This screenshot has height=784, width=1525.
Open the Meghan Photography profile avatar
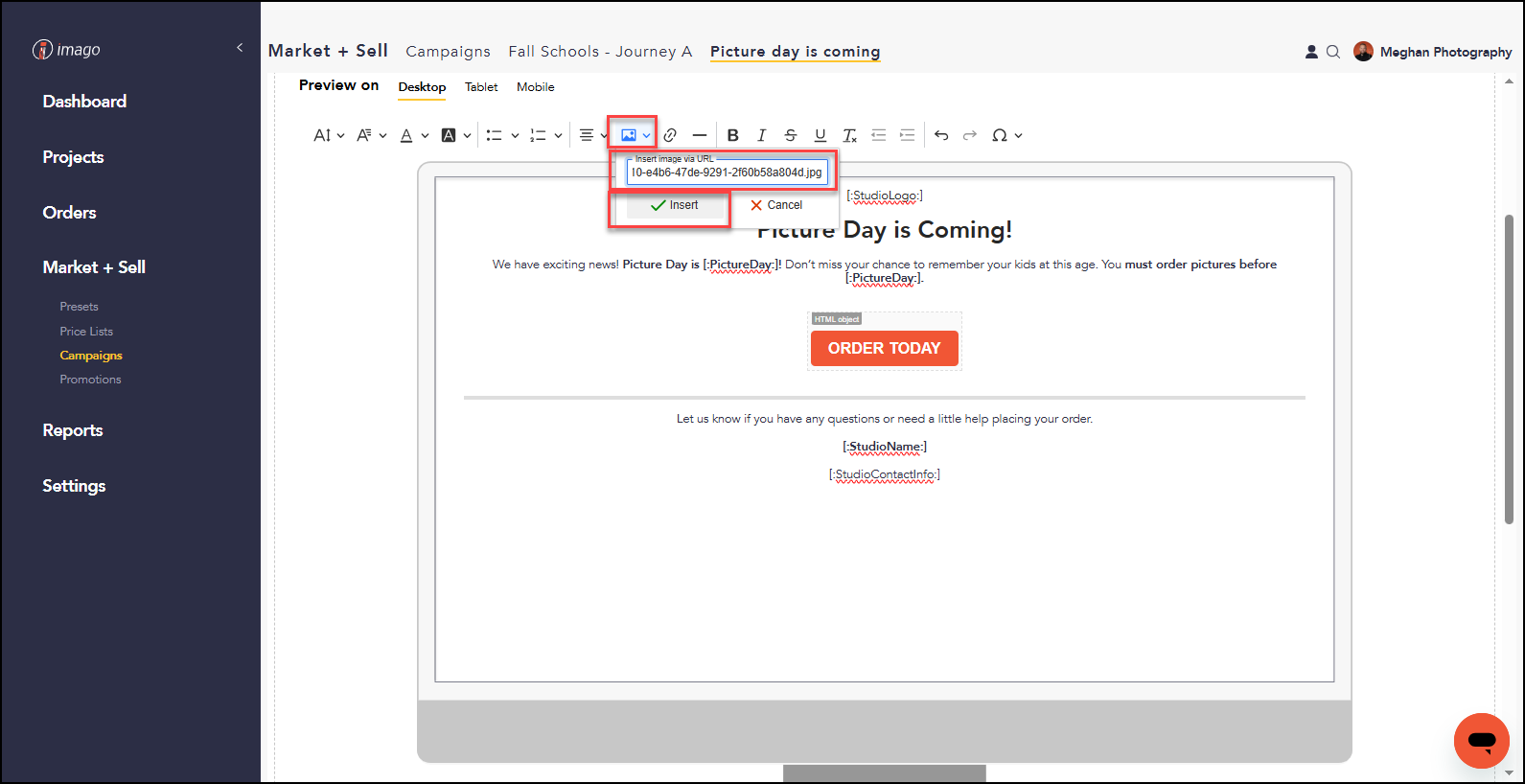point(1363,52)
